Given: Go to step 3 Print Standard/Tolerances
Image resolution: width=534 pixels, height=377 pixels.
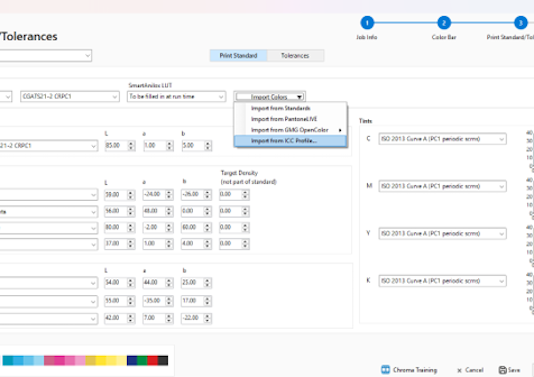Looking at the screenshot, I should pos(520,23).
